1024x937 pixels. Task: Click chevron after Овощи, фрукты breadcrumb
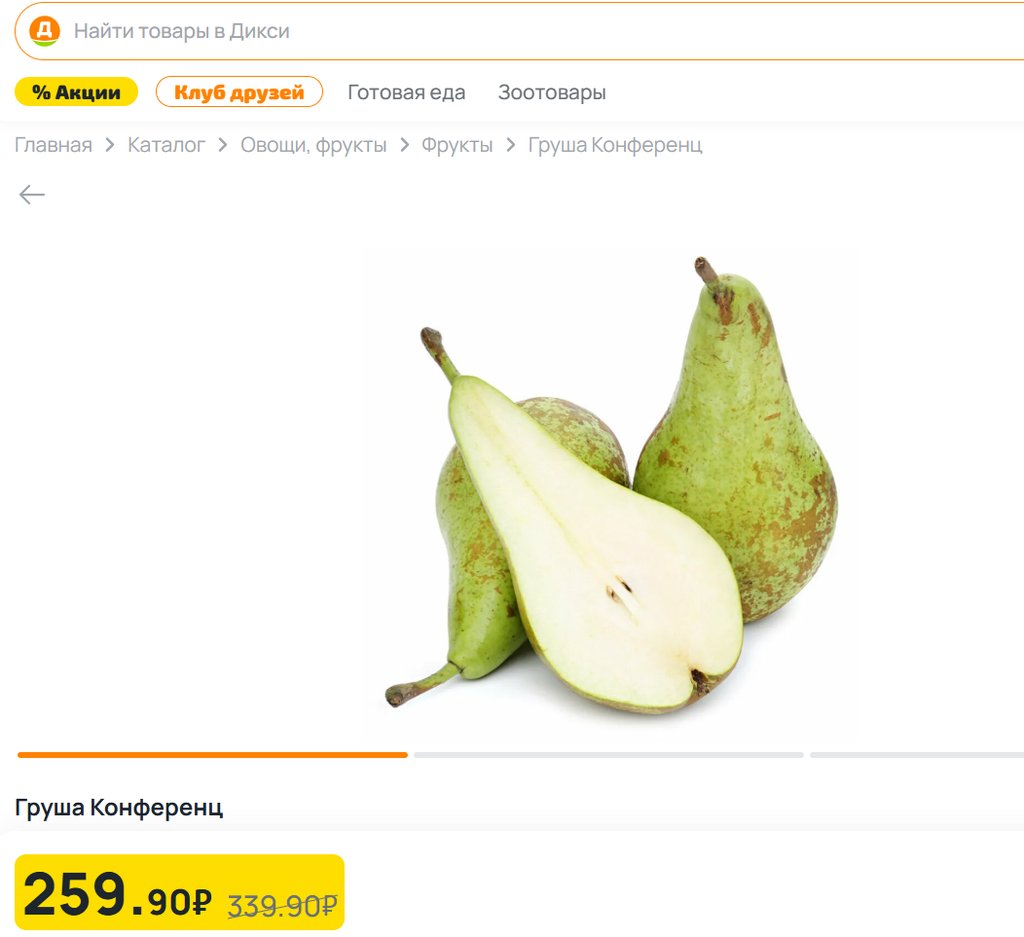click(404, 145)
